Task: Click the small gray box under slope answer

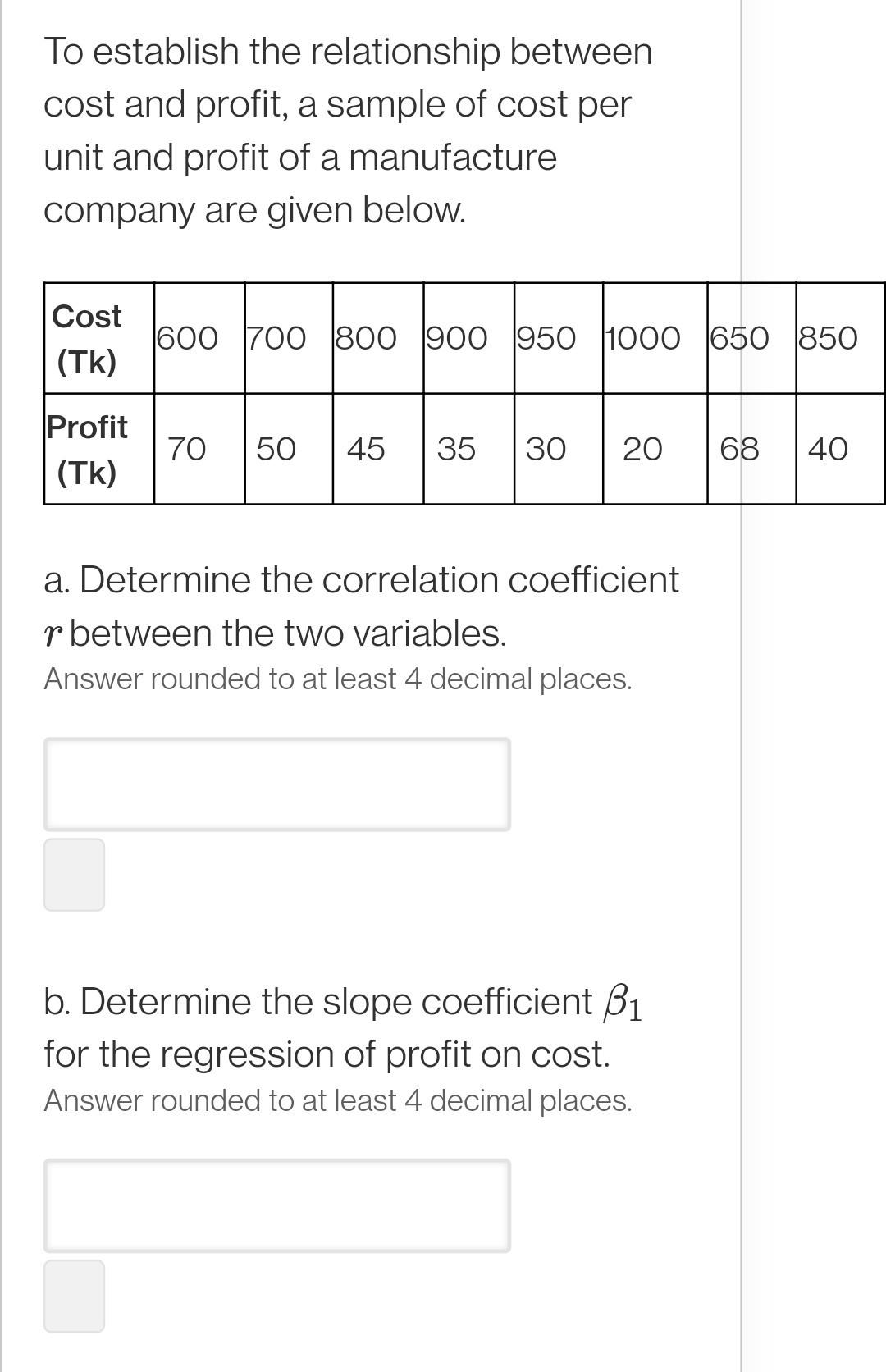Action: pyautogui.click(x=74, y=1296)
